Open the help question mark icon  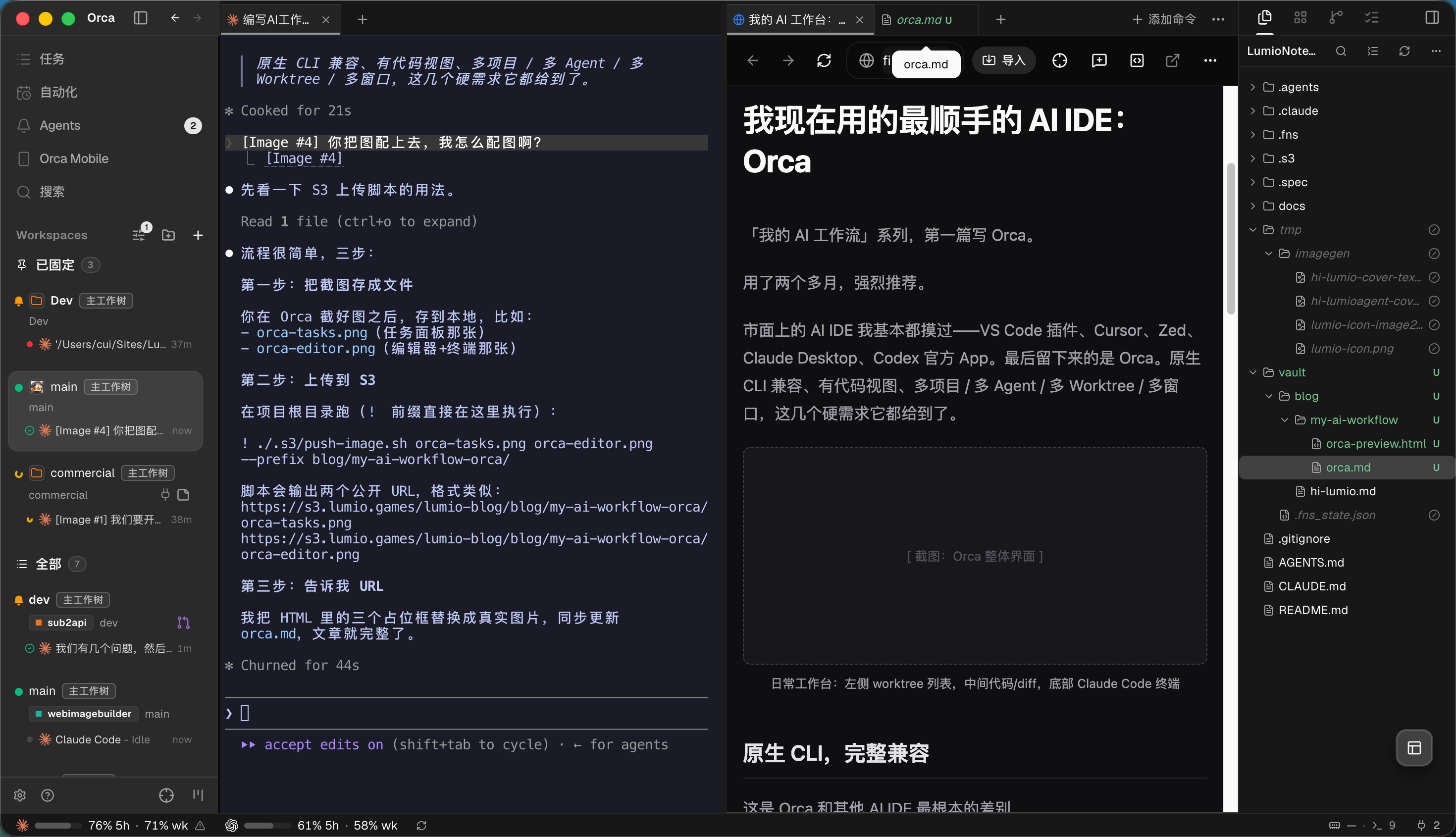[48, 795]
